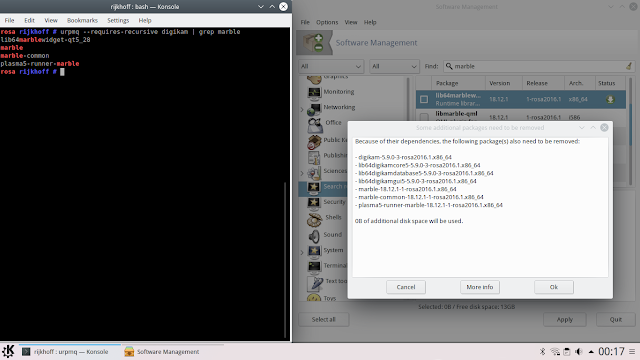Click the Apply button

coord(564,319)
